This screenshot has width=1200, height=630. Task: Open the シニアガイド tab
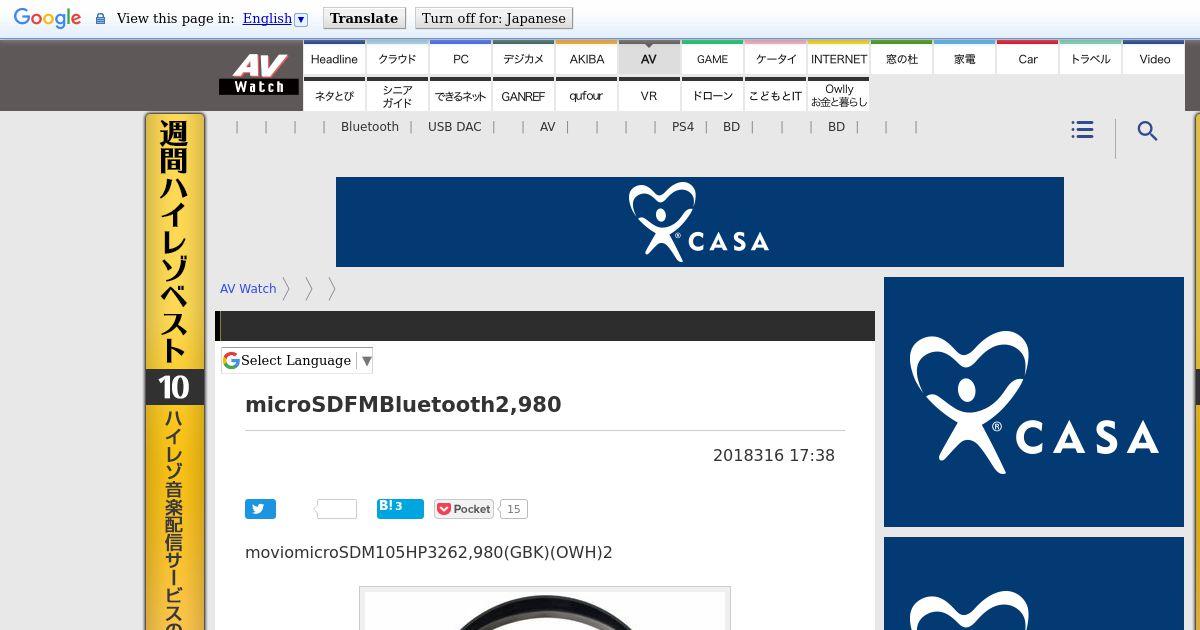click(x=397, y=95)
